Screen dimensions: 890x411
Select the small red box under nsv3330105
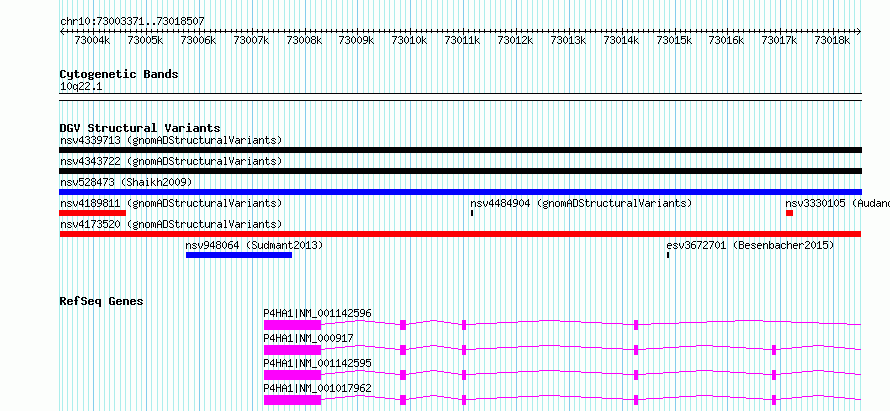(790, 213)
